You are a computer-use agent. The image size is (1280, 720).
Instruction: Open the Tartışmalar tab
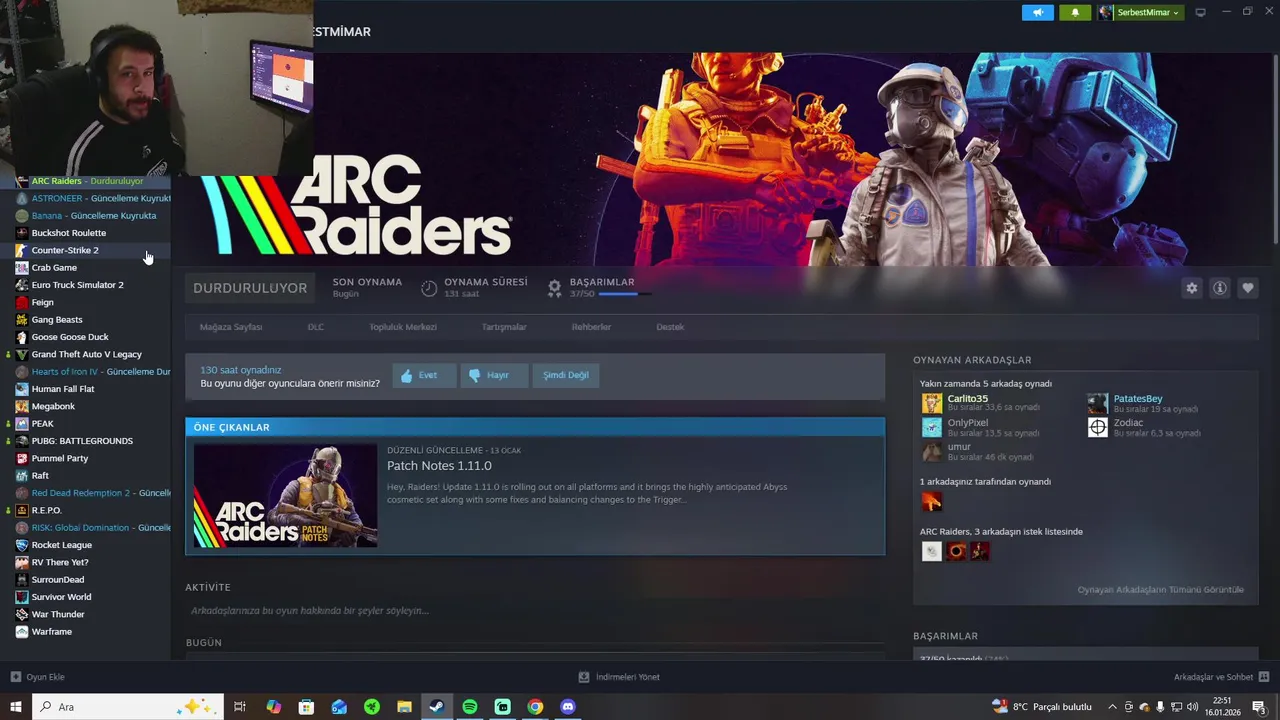coord(504,327)
